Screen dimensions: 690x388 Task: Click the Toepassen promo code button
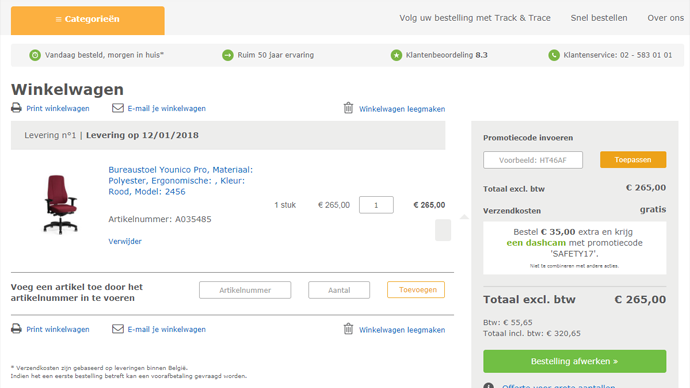tap(633, 160)
